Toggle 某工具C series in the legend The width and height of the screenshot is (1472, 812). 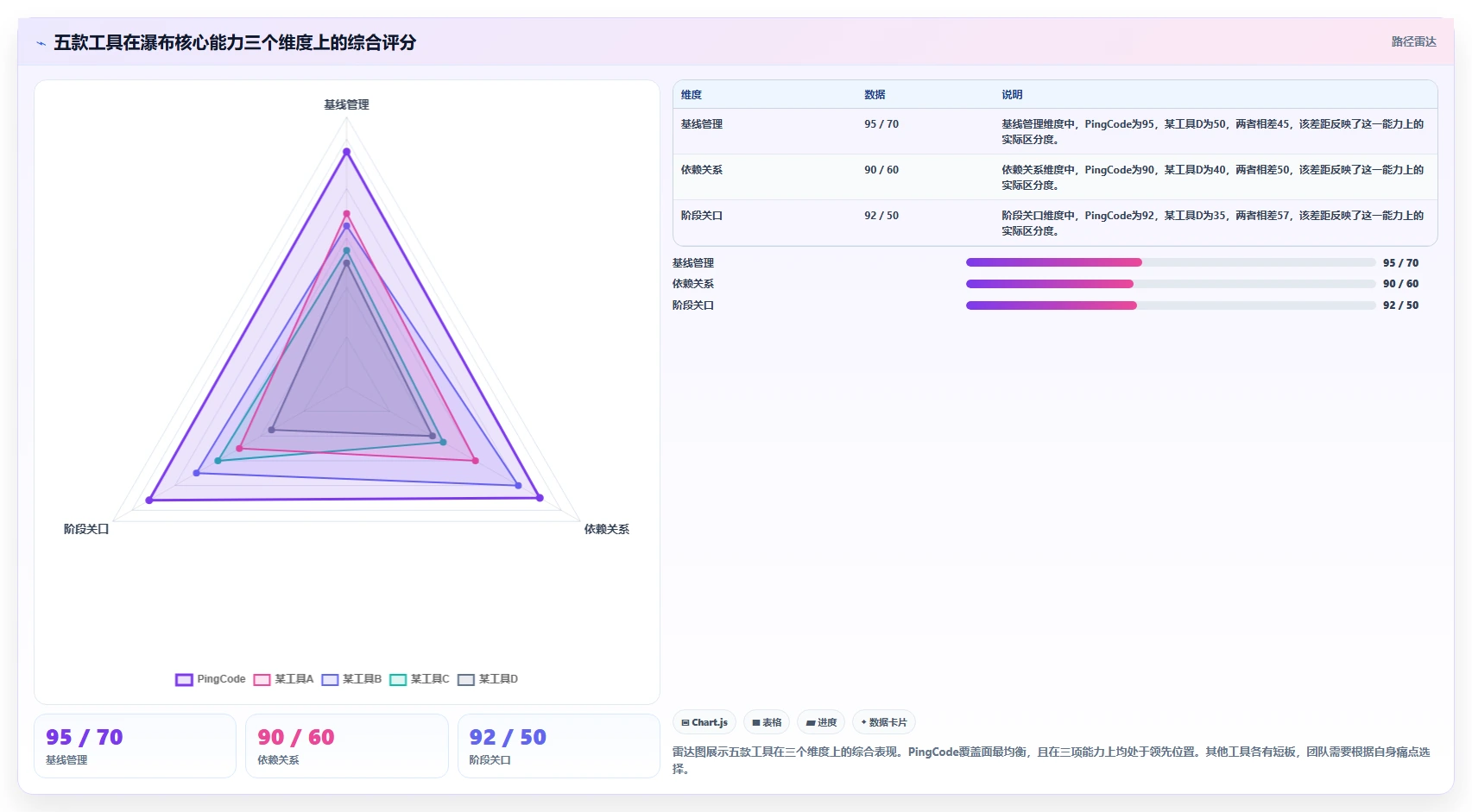coord(420,679)
